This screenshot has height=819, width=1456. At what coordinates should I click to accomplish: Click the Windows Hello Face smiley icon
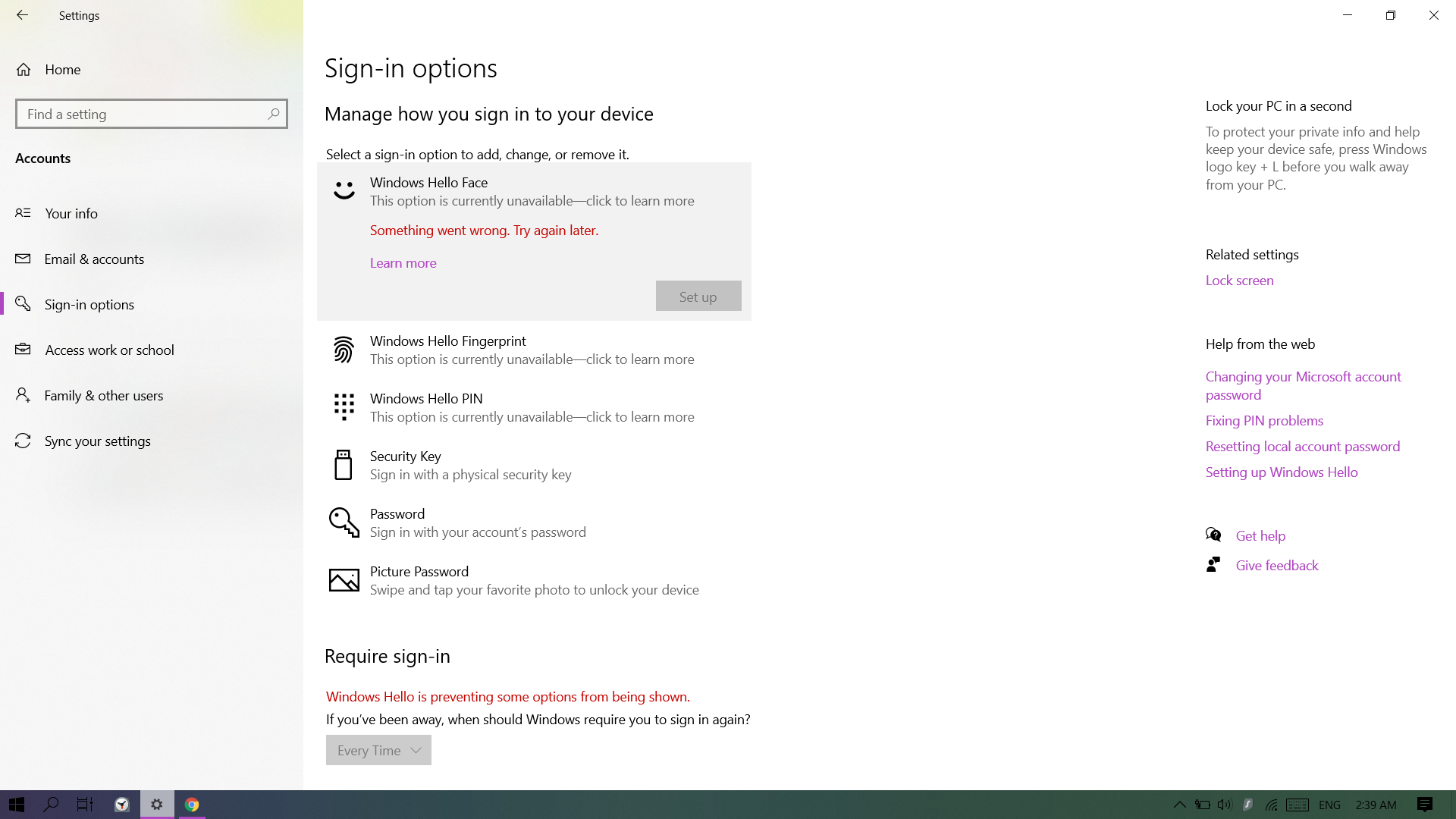[x=344, y=190]
